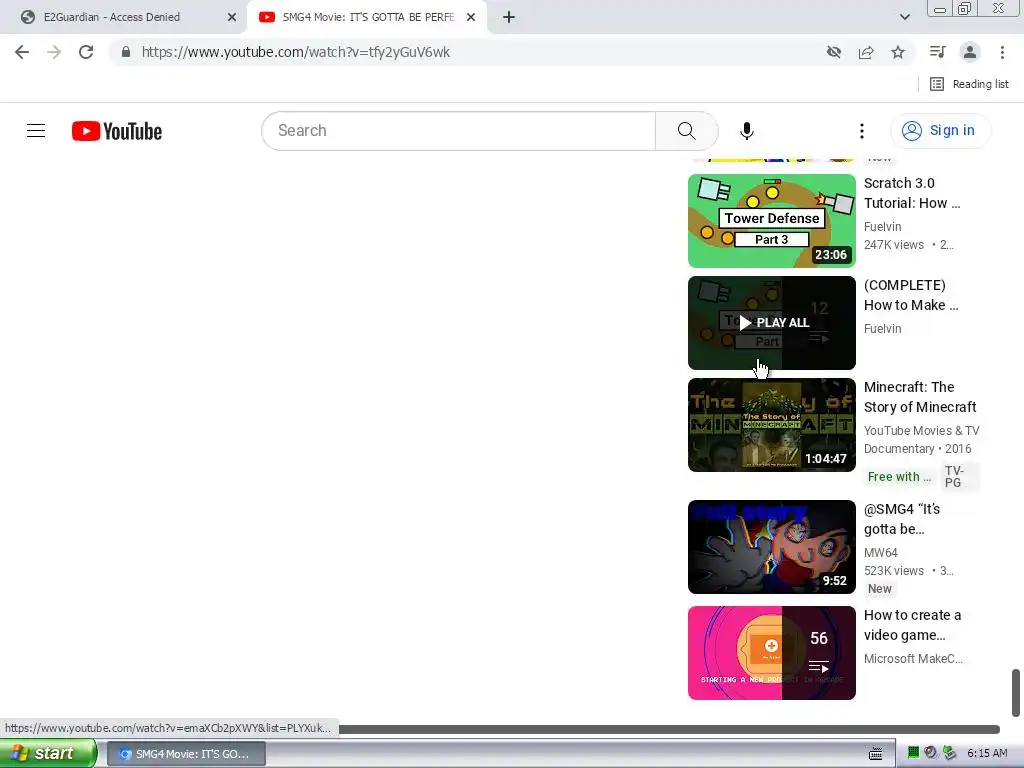This screenshot has height=768, width=1024.
Task: Open Story of Minecraft thumbnail
Action: 771,424
